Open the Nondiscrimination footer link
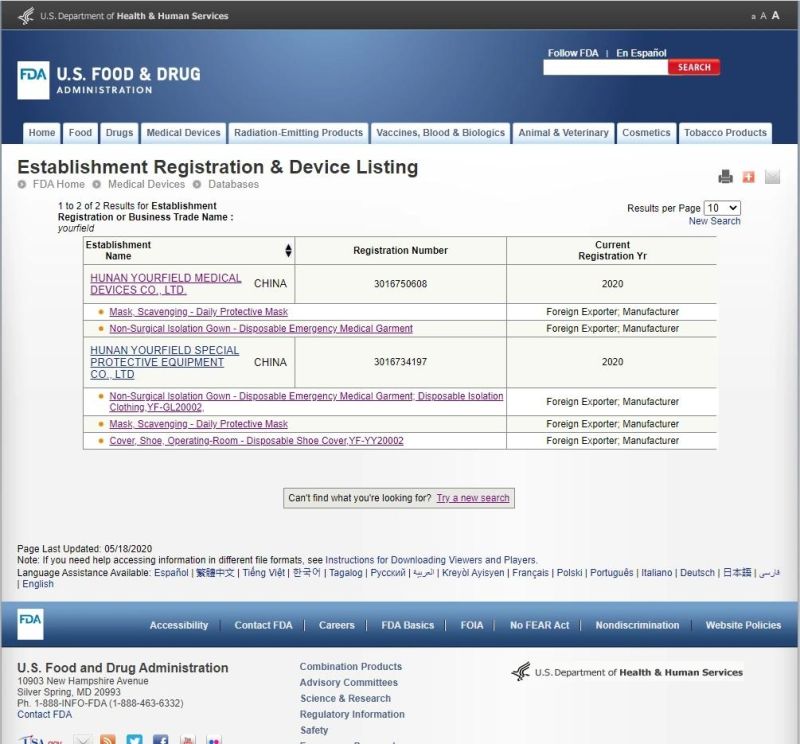 (x=637, y=625)
